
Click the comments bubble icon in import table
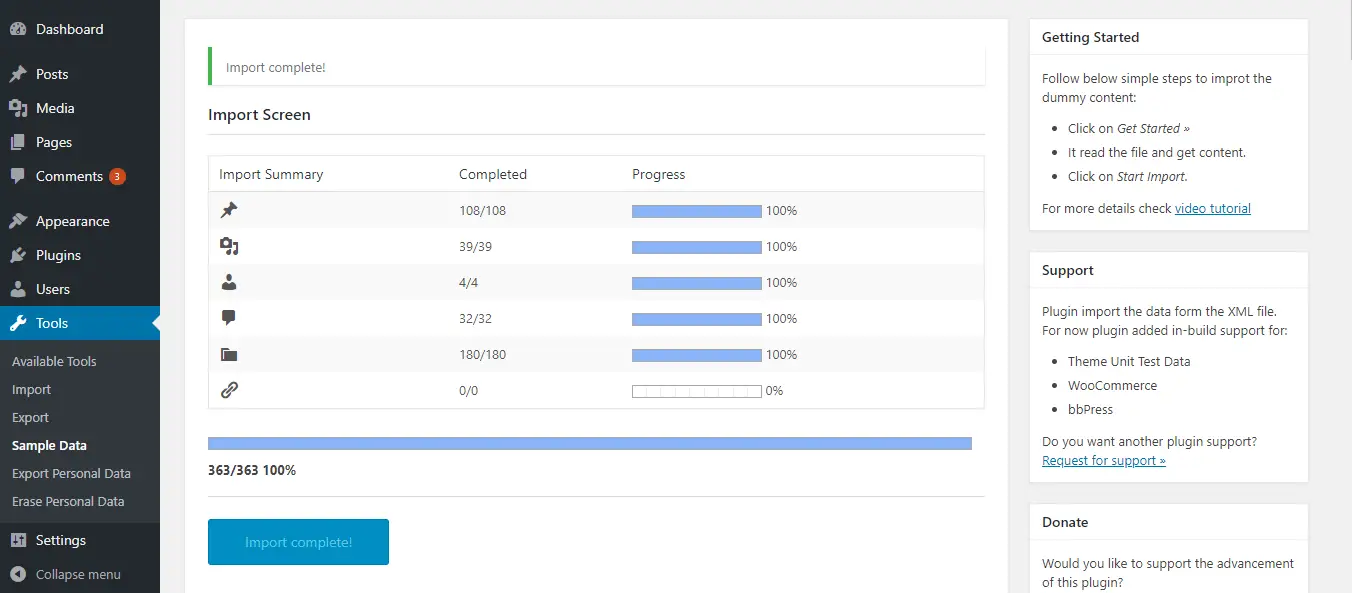(x=229, y=318)
